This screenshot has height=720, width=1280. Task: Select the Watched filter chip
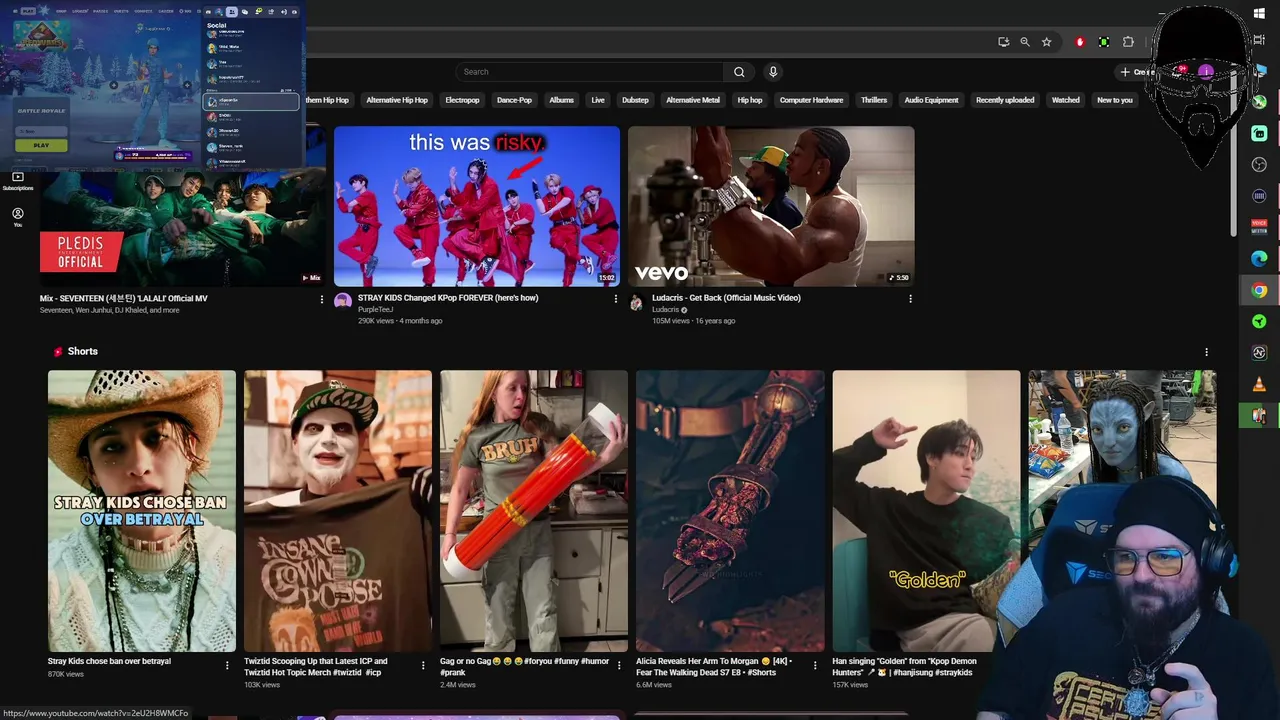tap(1065, 100)
